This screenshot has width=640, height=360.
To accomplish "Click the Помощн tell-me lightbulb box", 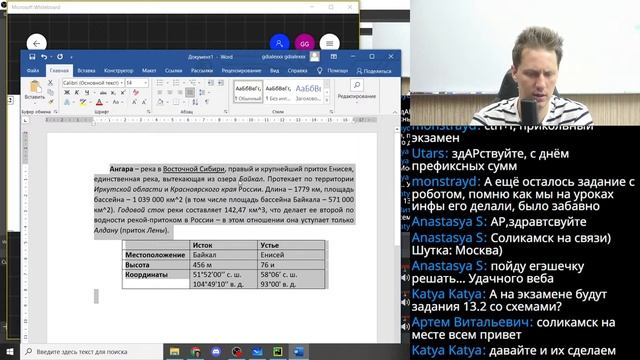I will coord(333,71).
